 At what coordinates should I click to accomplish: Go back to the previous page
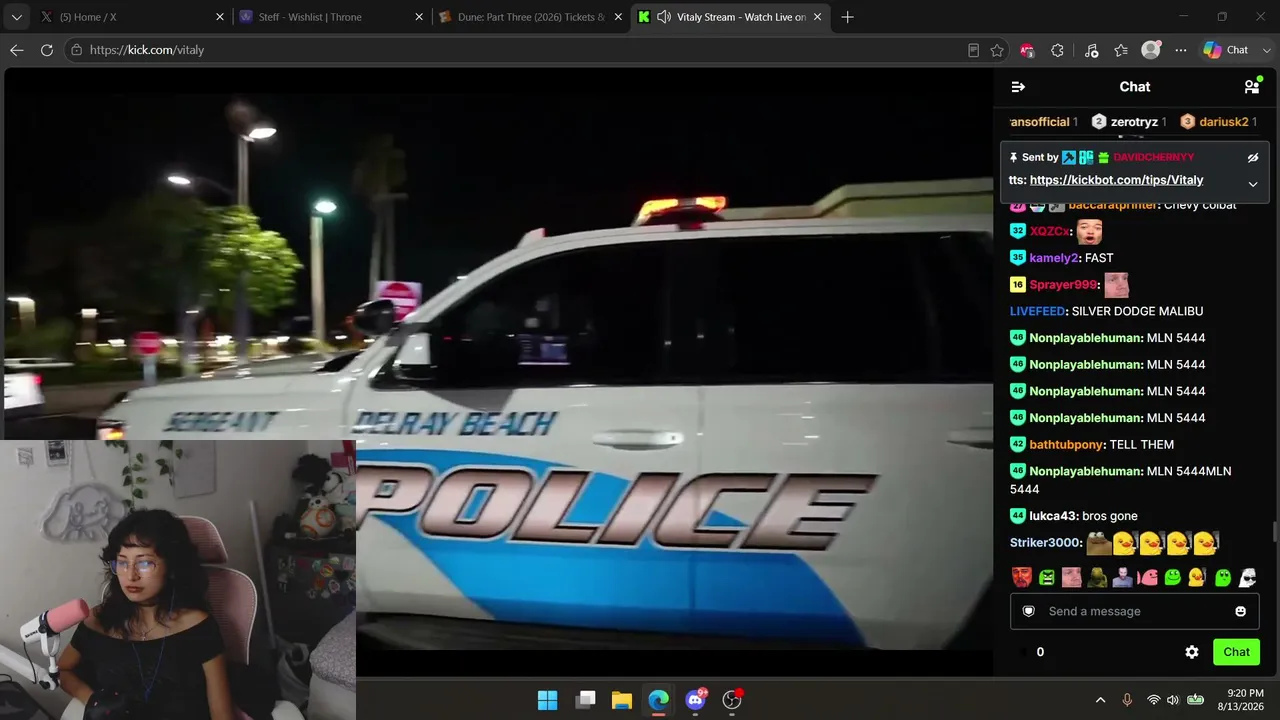pyautogui.click(x=17, y=50)
